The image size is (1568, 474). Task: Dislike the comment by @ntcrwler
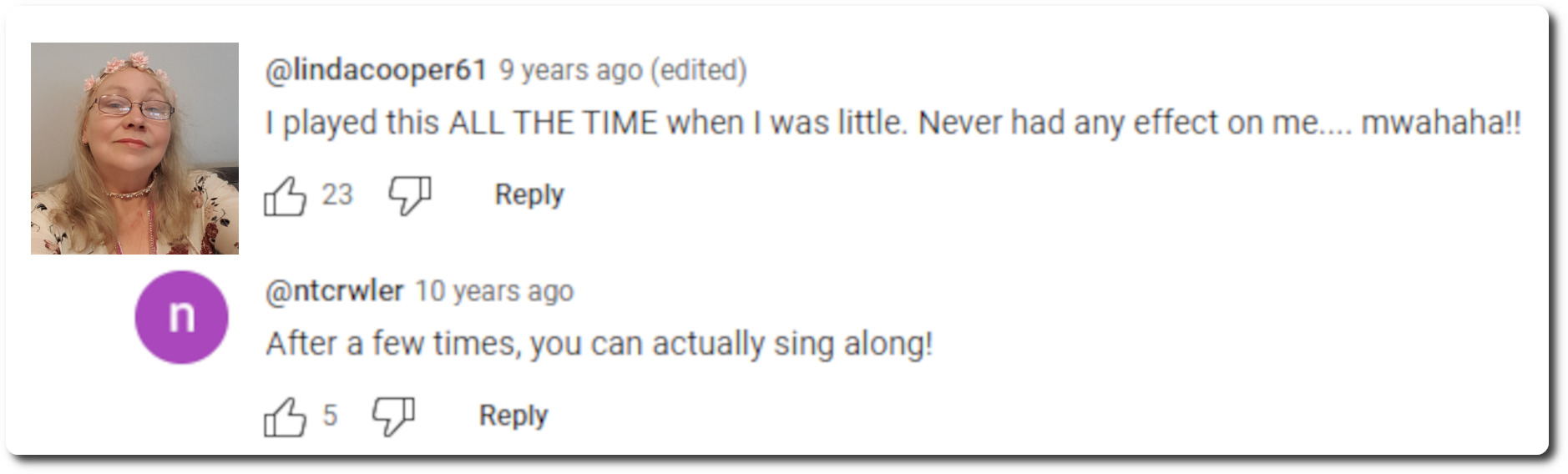[393, 416]
